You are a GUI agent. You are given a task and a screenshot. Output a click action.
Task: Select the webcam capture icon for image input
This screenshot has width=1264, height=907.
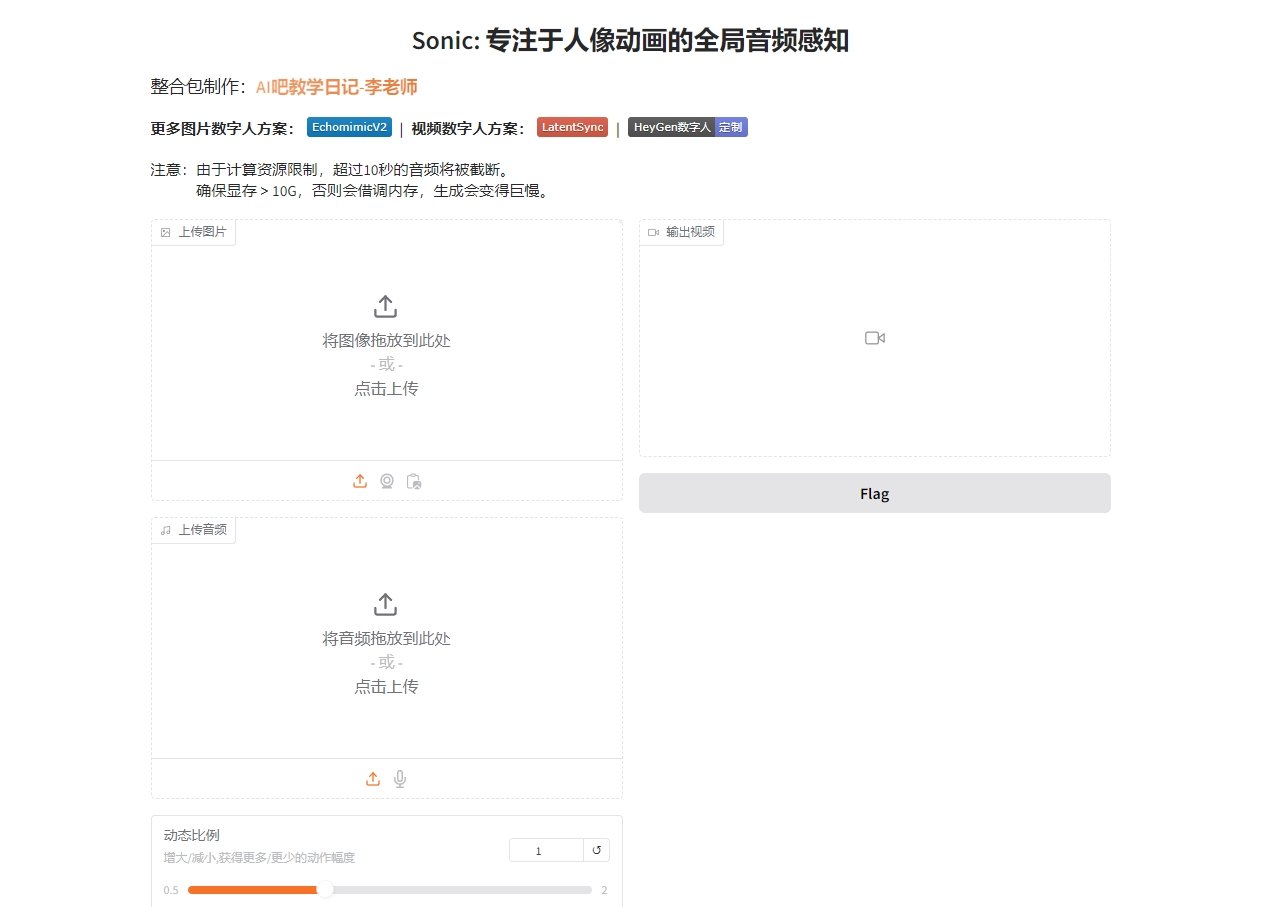[x=387, y=481]
